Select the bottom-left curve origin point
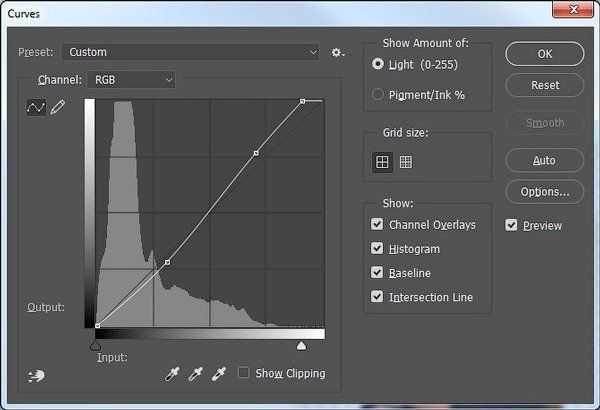The image size is (600, 410). click(x=98, y=325)
